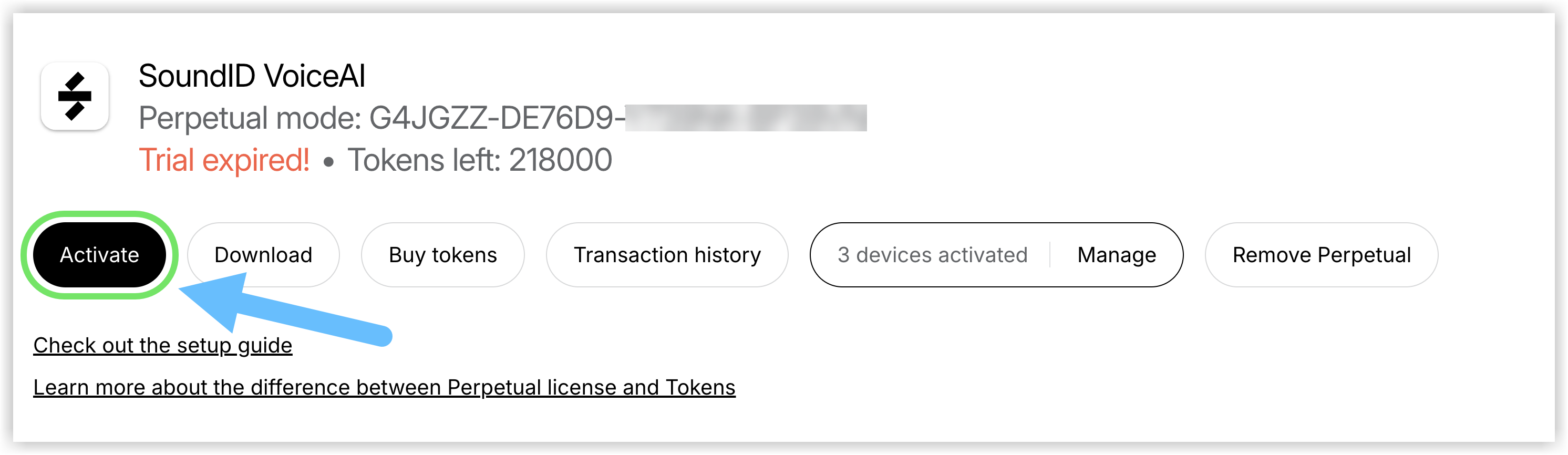Click the SoundID VoiceAI app icon
This screenshot has height=455, width=1568.
74,96
